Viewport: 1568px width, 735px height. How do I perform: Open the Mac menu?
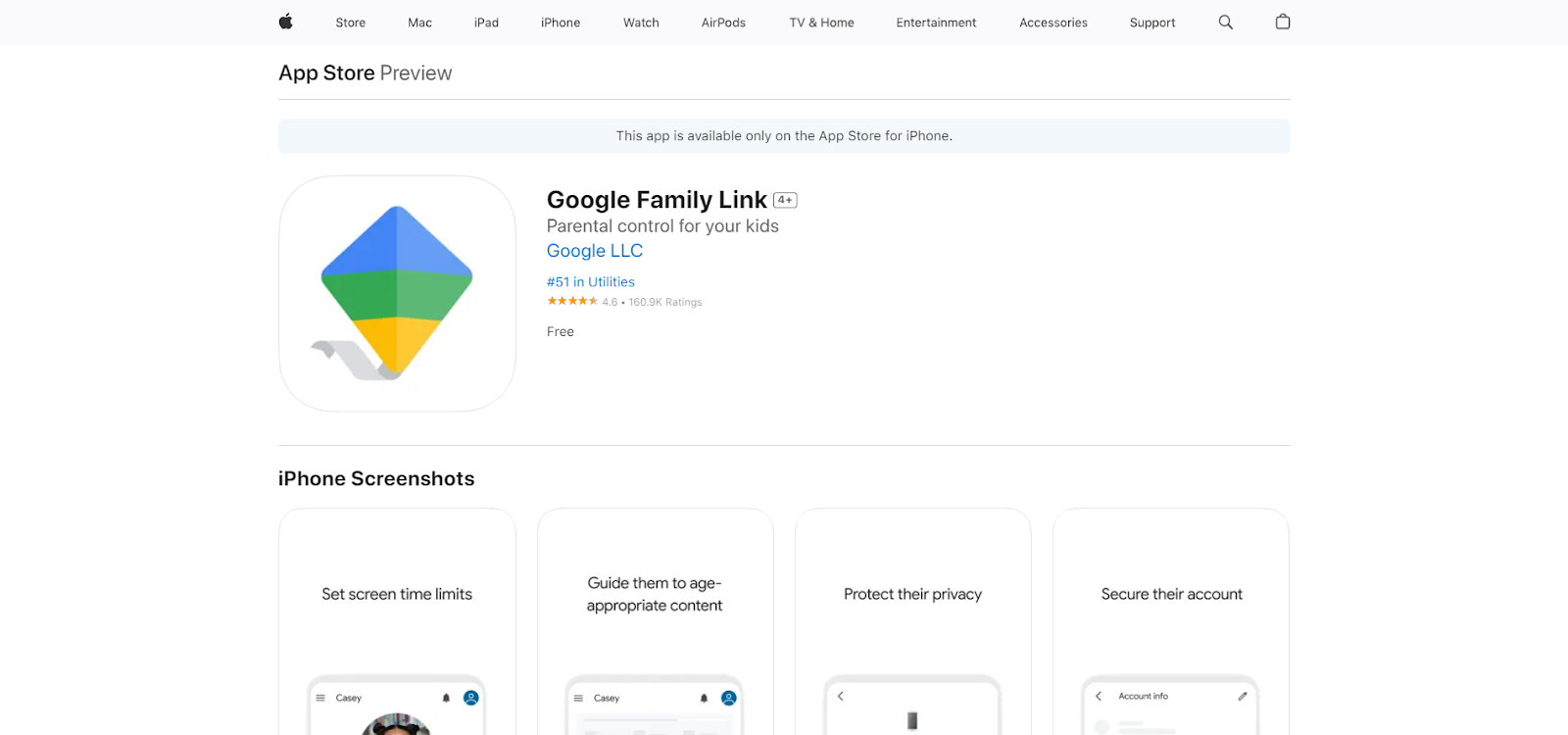click(419, 23)
